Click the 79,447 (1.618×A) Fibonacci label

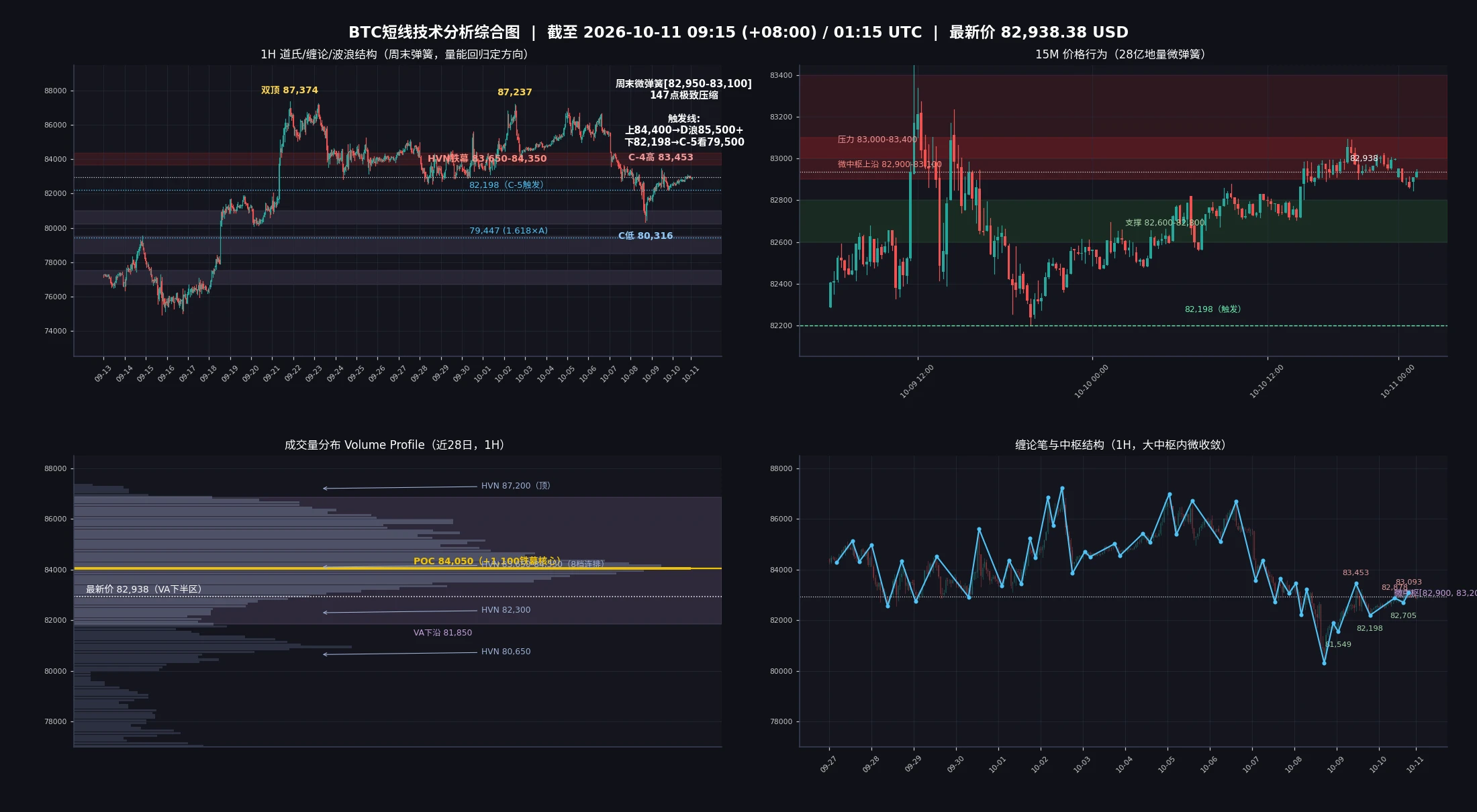(x=508, y=230)
